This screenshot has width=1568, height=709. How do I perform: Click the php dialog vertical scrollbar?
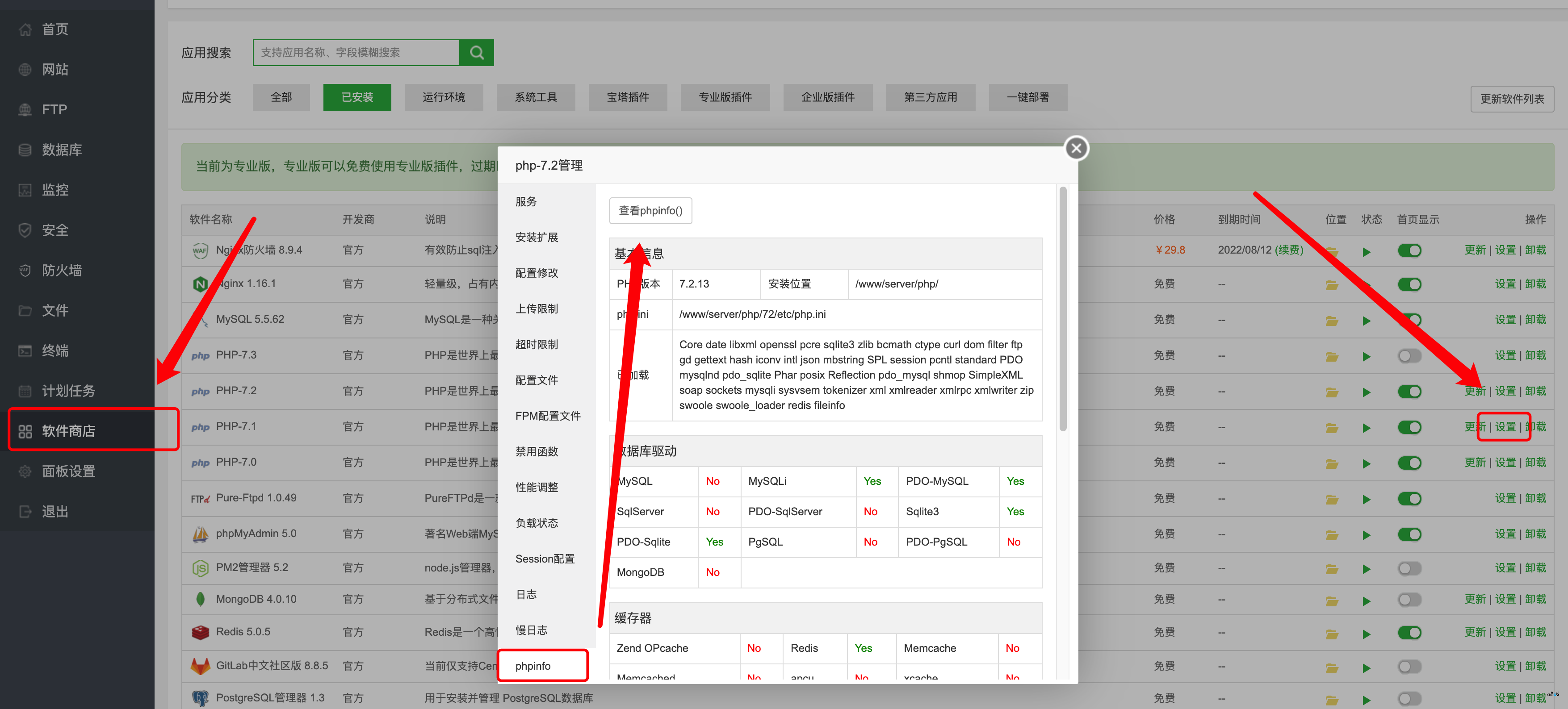[x=1063, y=309]
